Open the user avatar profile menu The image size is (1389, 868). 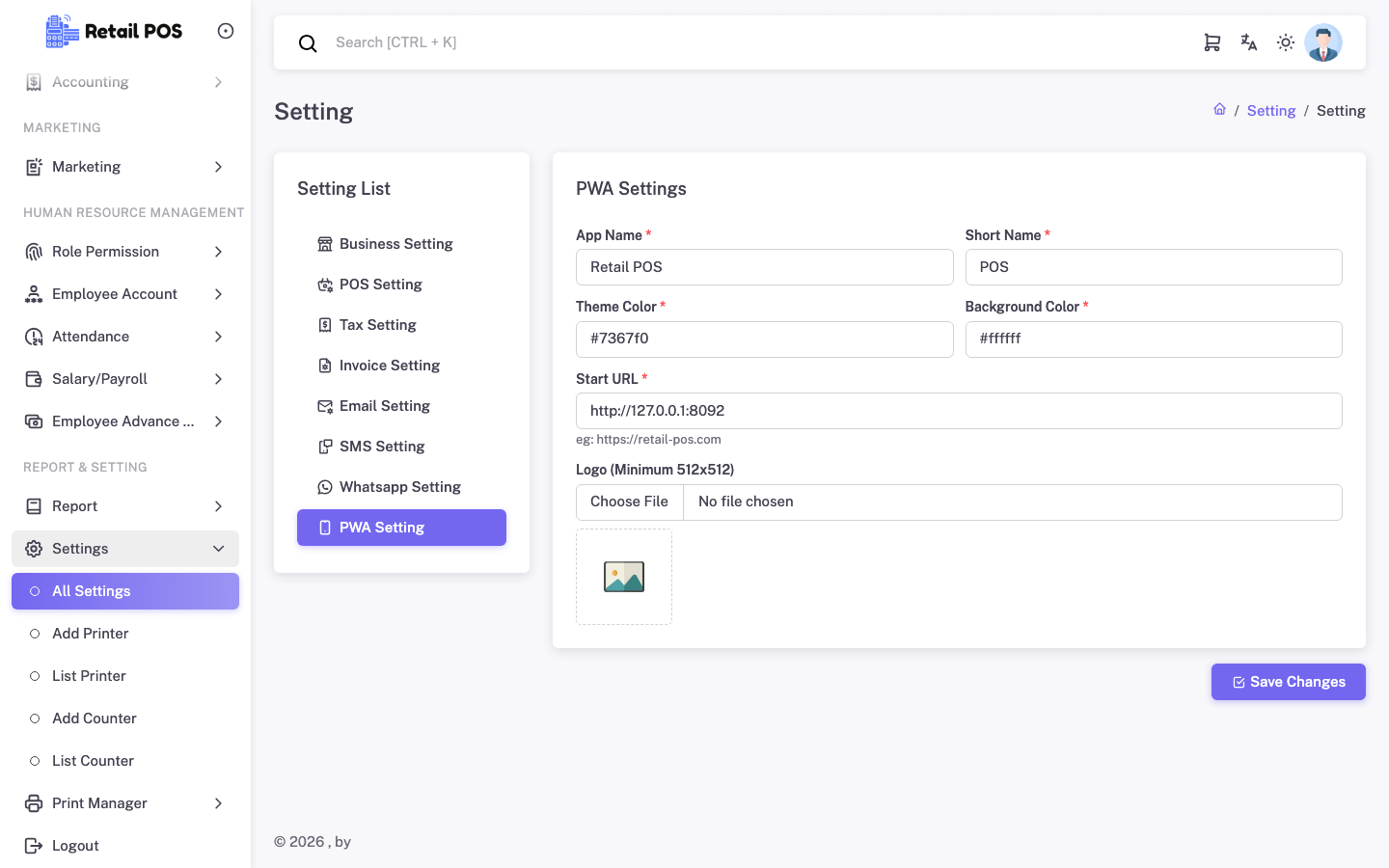pyautogui.click(x=1323, y=42)
